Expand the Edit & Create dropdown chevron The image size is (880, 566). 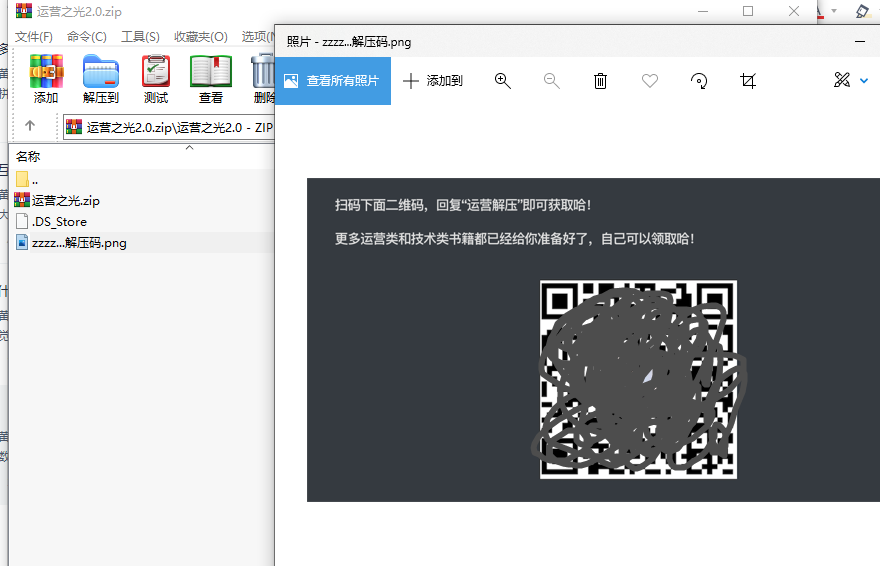(864, 81)
